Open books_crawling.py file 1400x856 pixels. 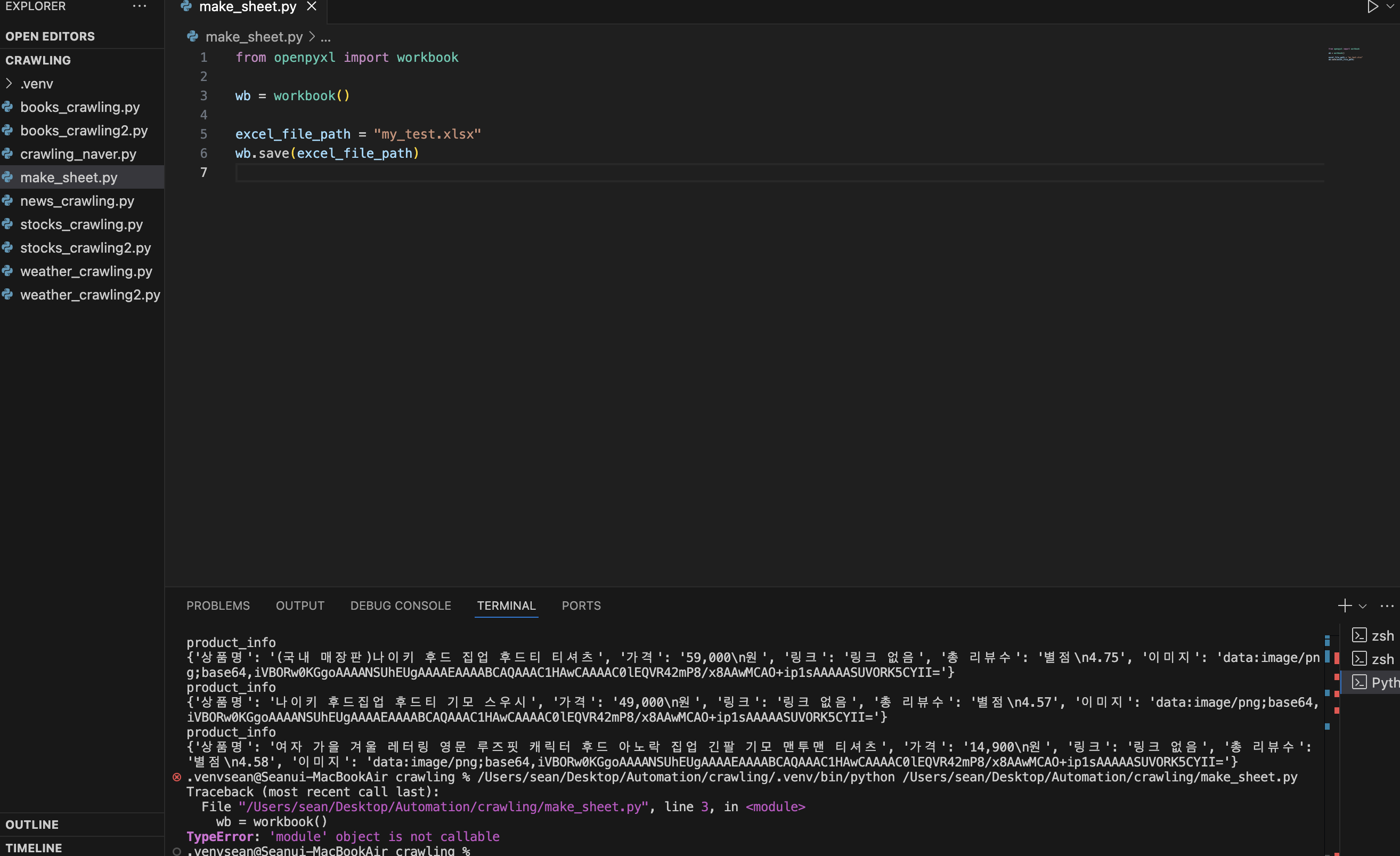(80, 107)
